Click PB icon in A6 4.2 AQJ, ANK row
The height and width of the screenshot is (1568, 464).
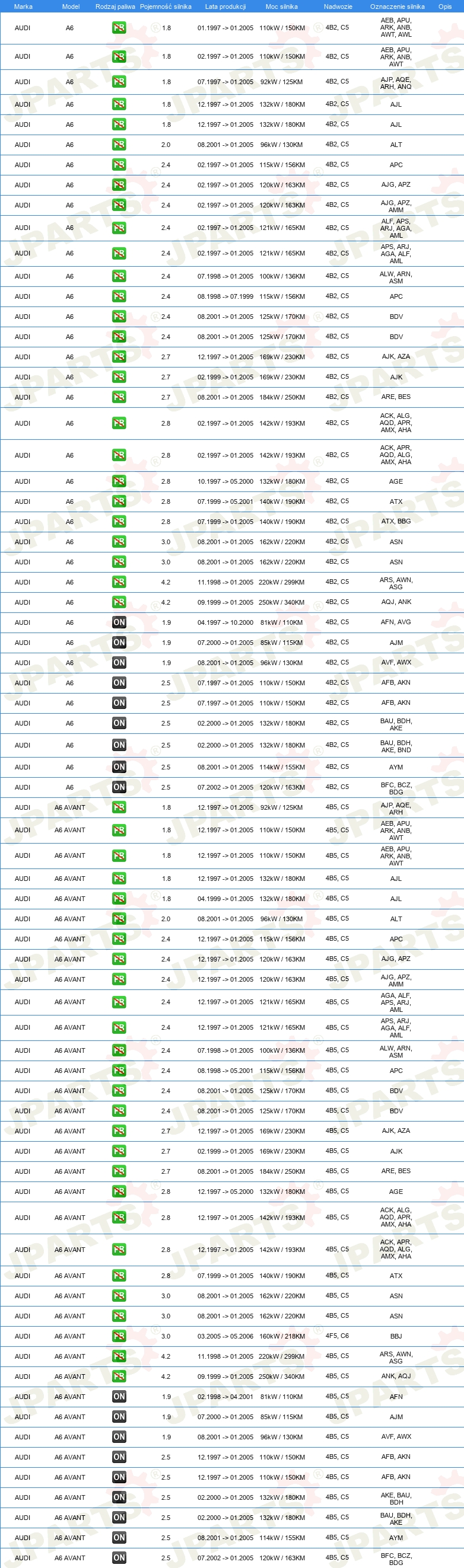pyautogui.click(x=119, y=602)
